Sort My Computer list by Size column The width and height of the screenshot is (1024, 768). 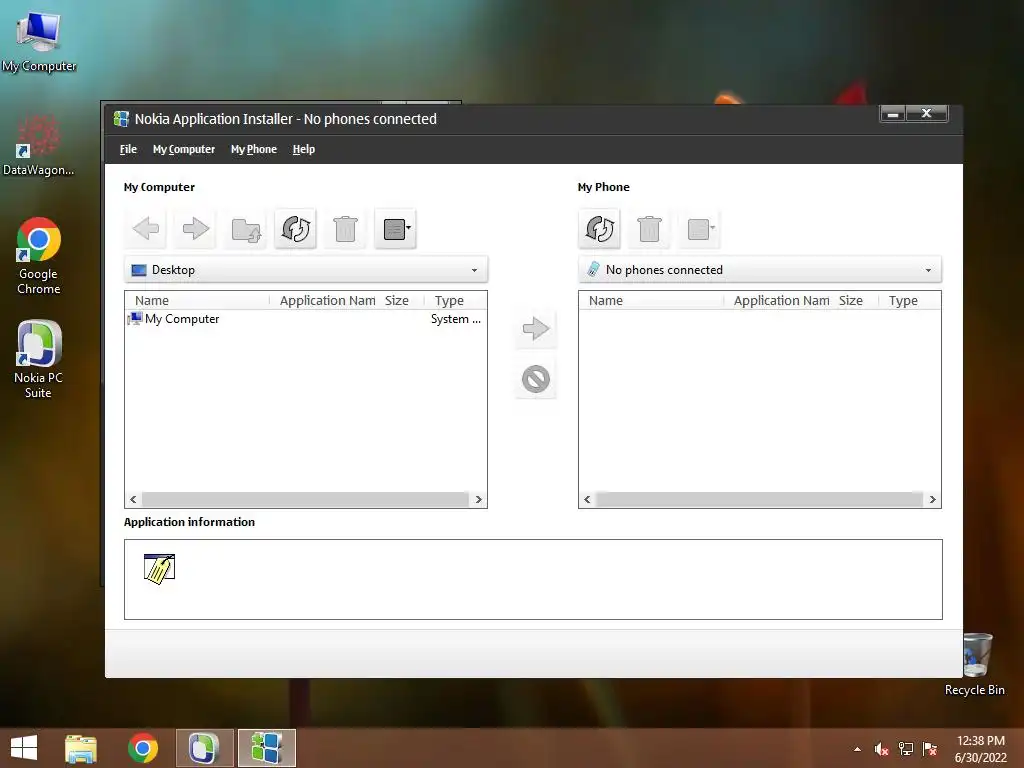(x=401, y=300)
